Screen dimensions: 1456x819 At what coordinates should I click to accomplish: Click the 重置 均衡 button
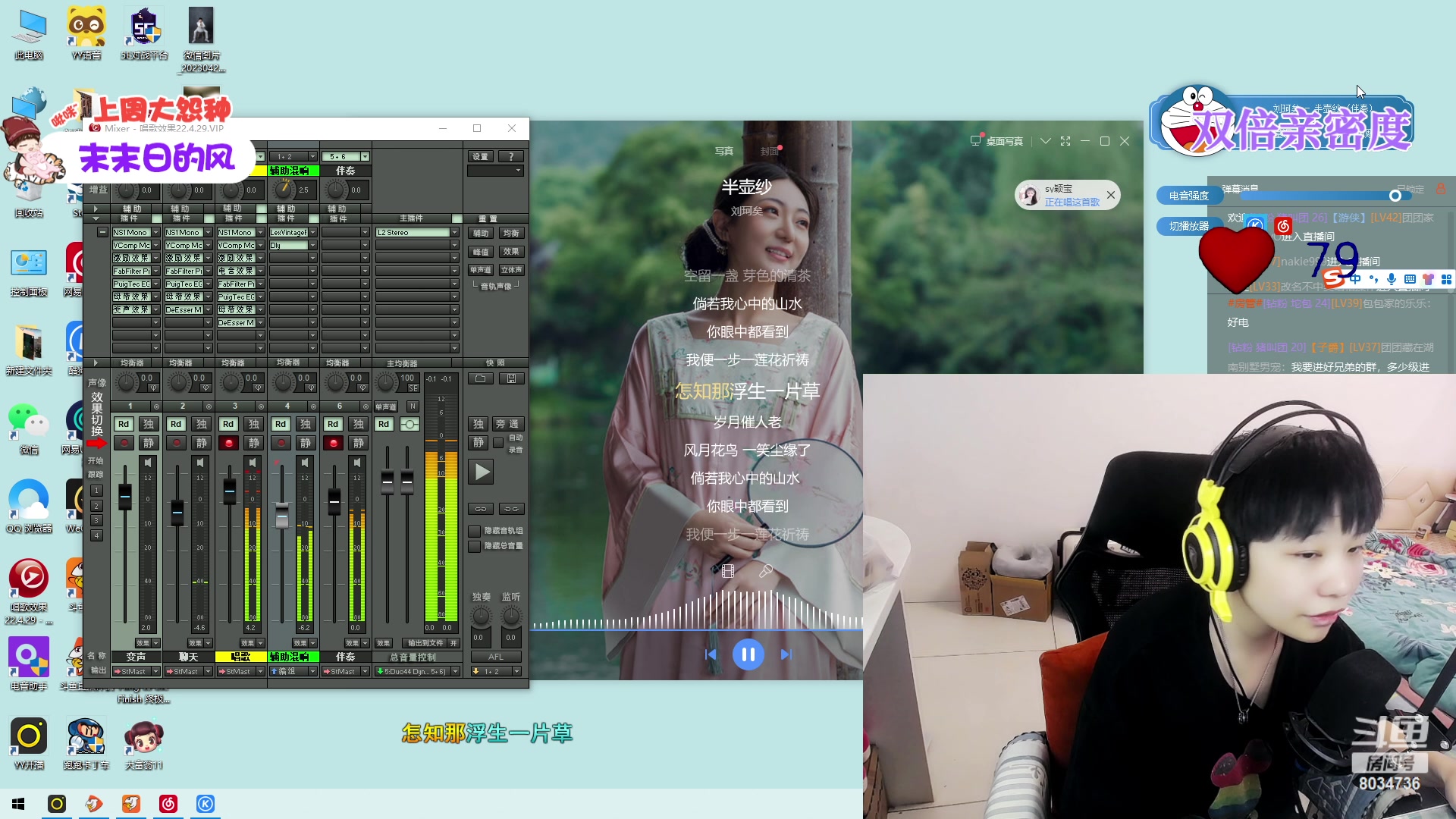tap(511, 233)
